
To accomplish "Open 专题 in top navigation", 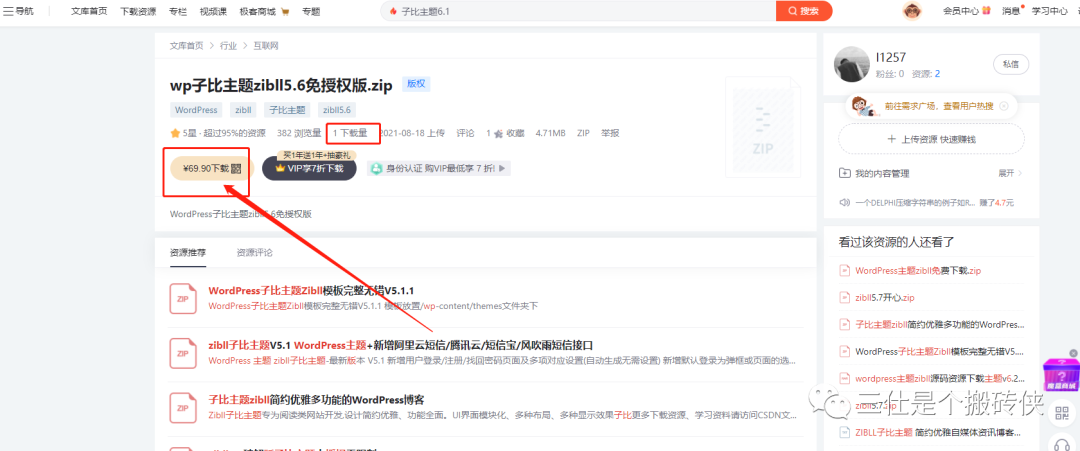I will [311, 11].
